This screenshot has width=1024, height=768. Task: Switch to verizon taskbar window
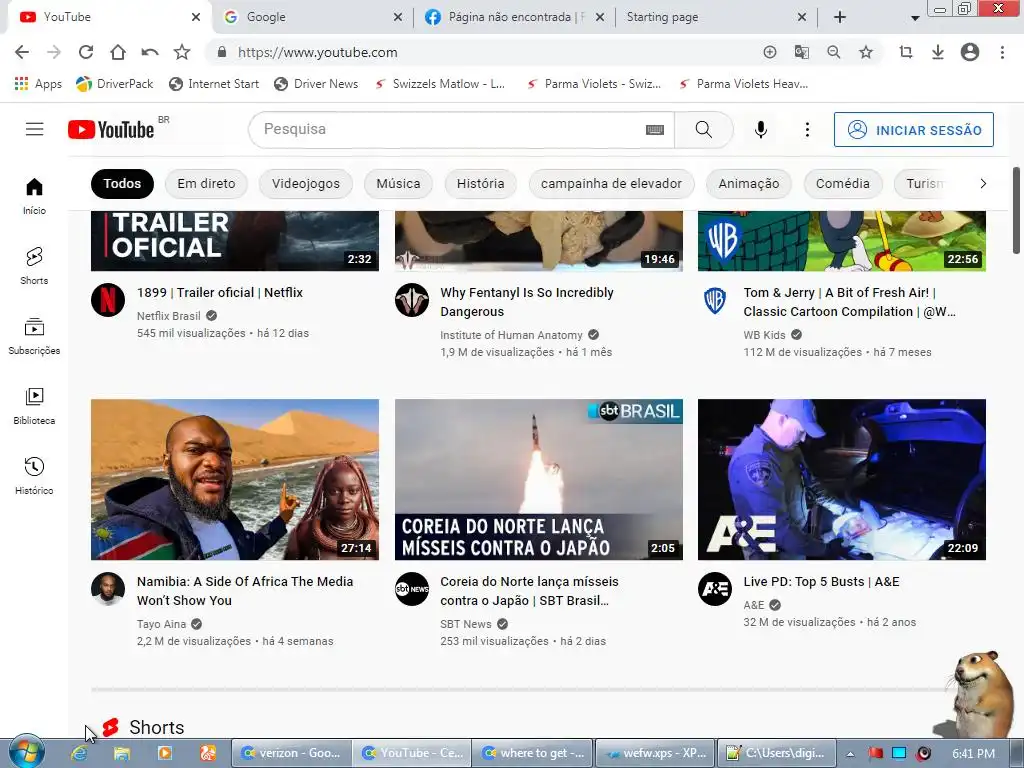point(291,753)
